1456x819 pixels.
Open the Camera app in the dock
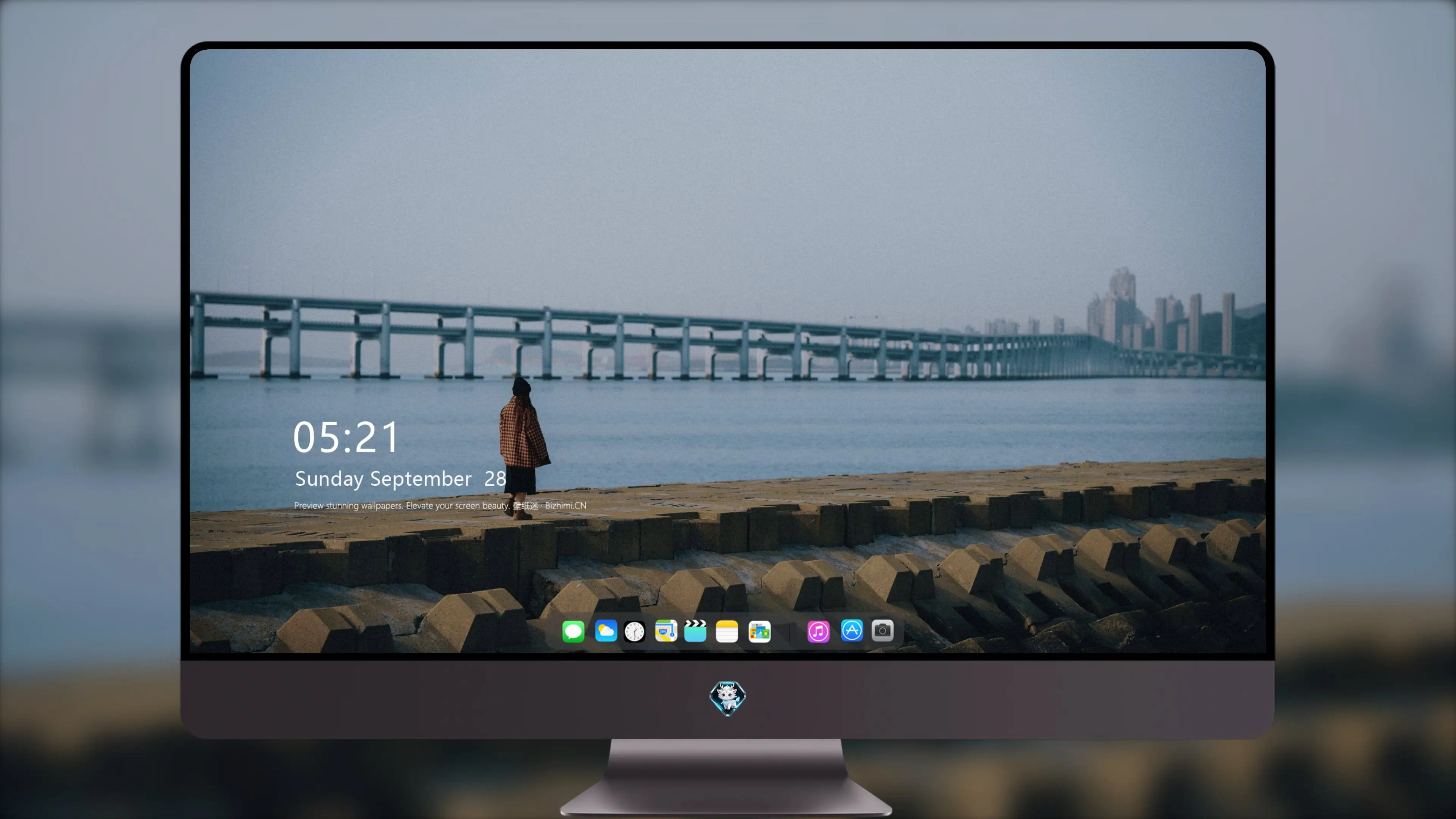(882, 630)
